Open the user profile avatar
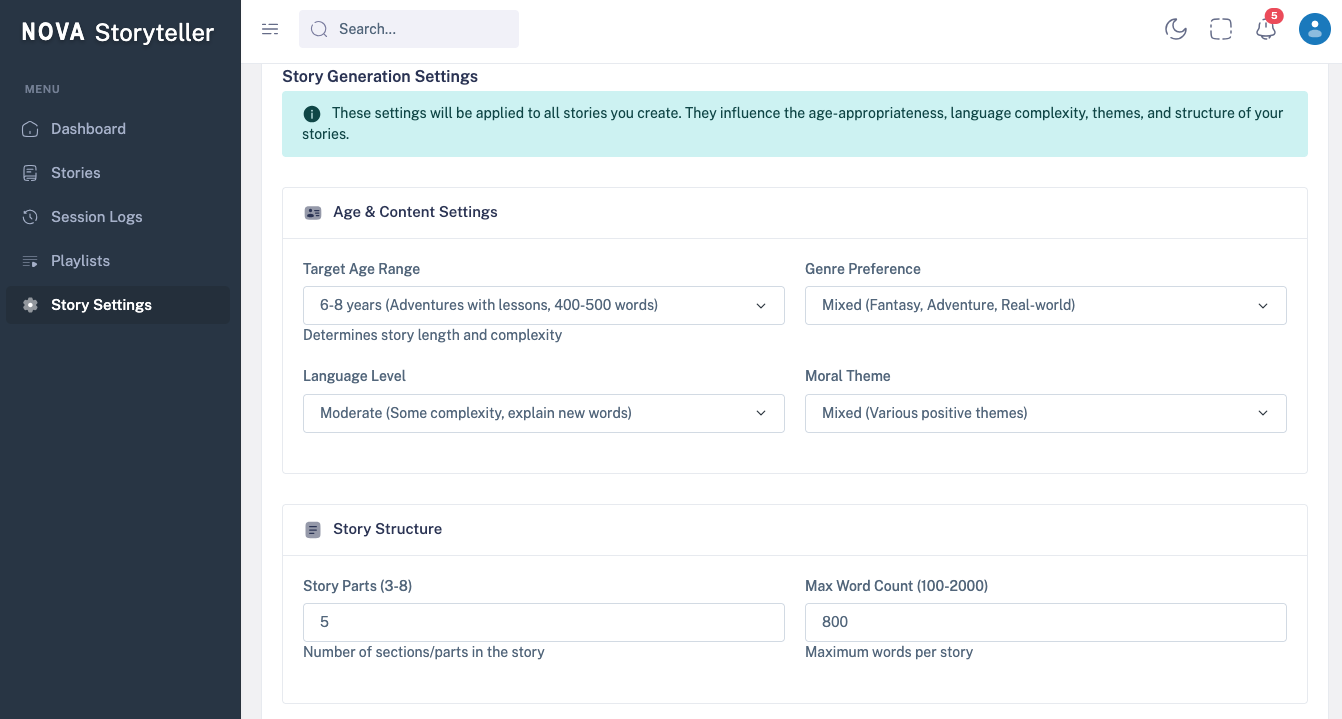 [x=1314, y=29]
